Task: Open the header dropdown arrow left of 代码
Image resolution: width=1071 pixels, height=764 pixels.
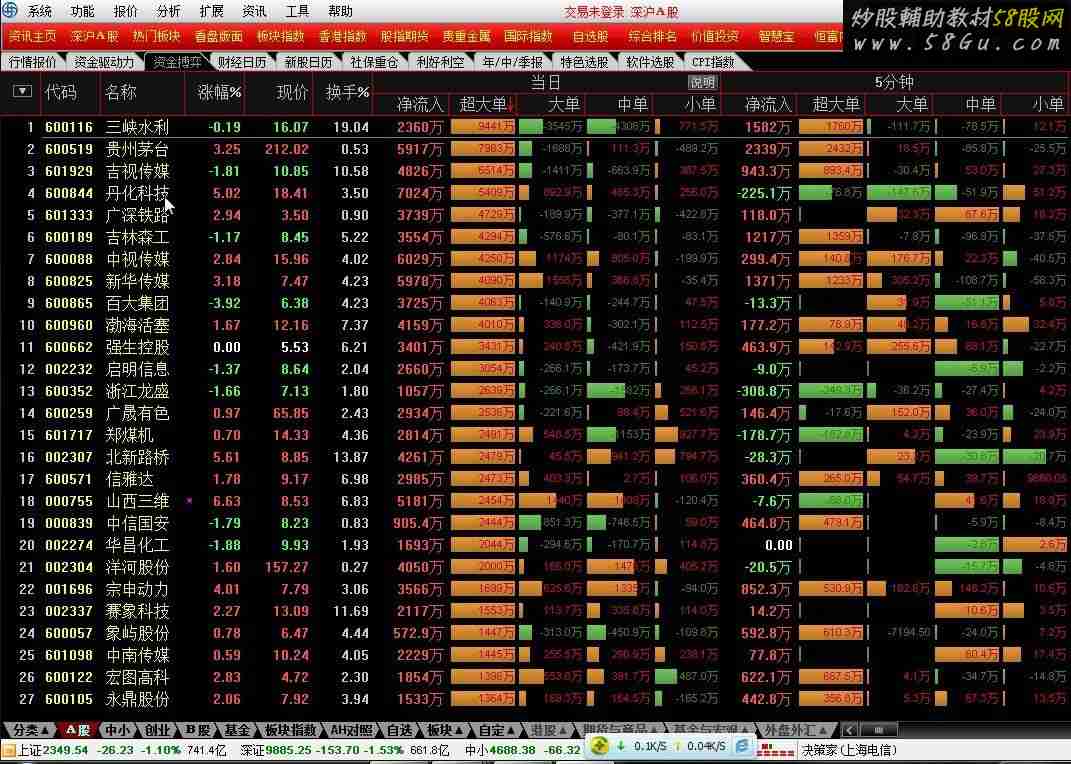Action: coord(22,91)
